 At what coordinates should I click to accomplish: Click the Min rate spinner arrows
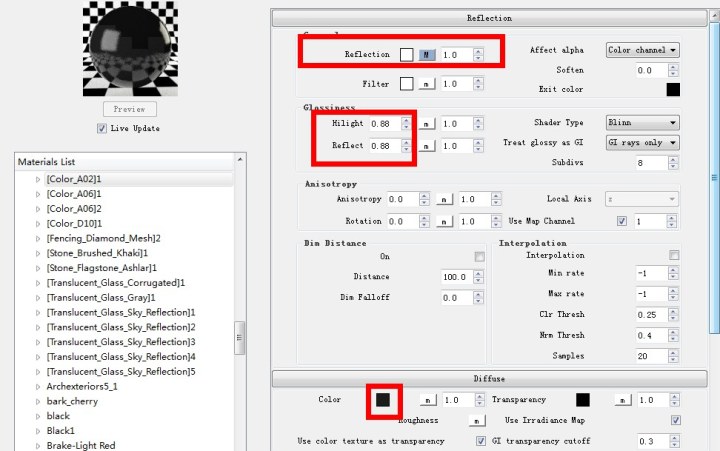[x=673, y=274]
